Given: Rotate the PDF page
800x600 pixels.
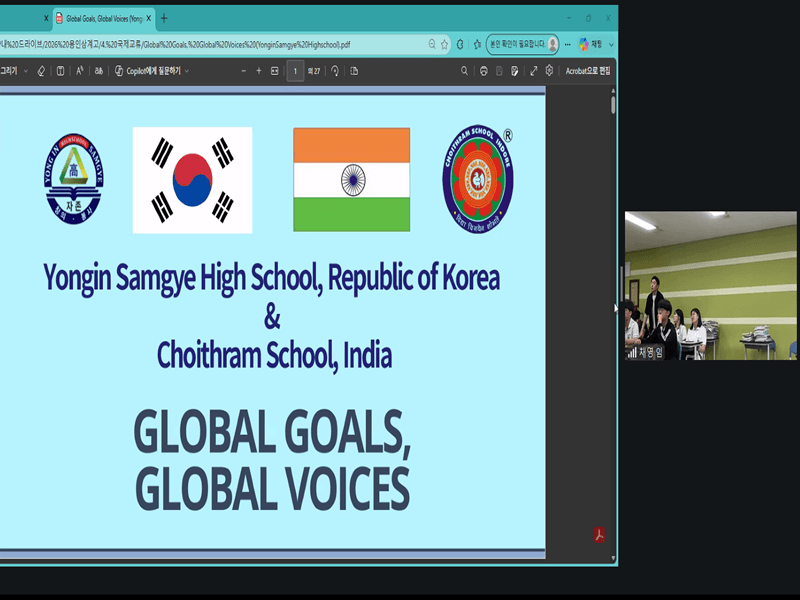Looking at the screenshot, I should click(x=335, y=71).
